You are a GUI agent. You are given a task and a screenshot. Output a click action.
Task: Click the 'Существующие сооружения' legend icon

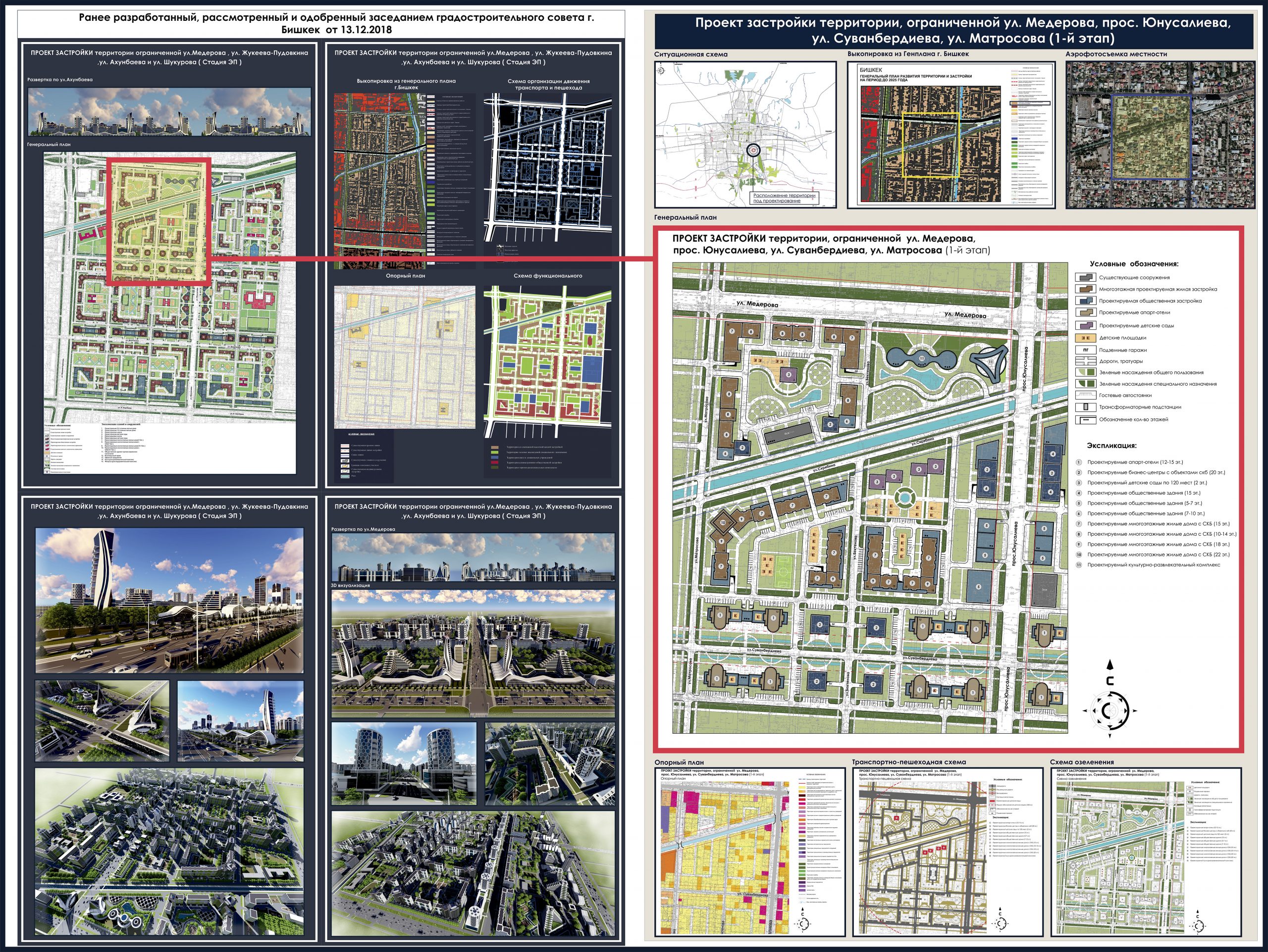pyautogui.click(x=1085, y=277)
